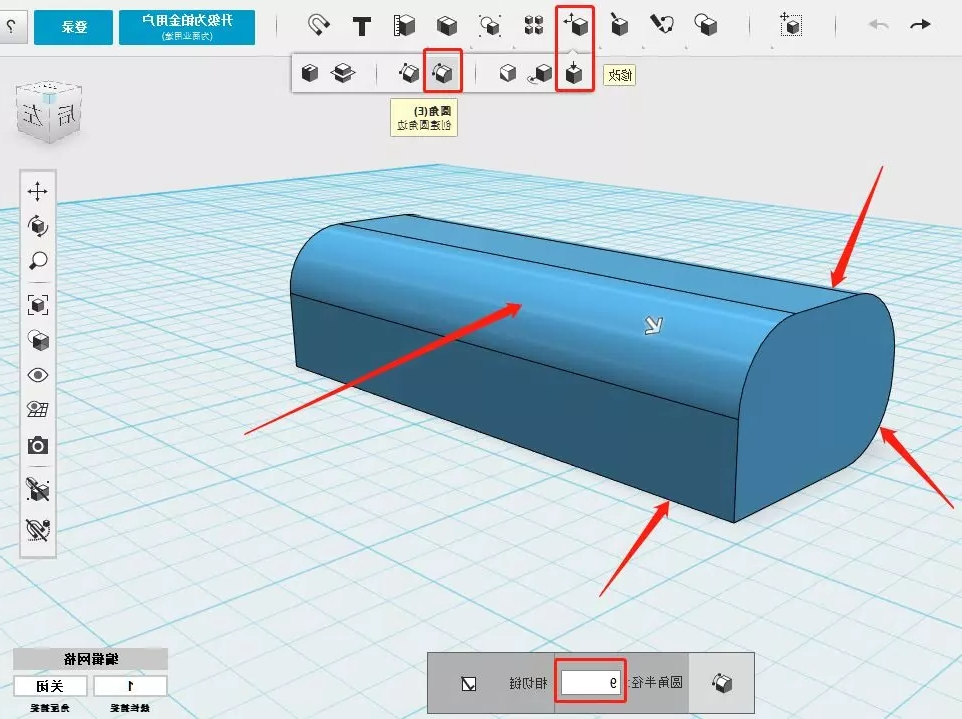Open the Measure tool with ruler cube
962x719 pixels.
pyautogui.click(x=404, y=26)
